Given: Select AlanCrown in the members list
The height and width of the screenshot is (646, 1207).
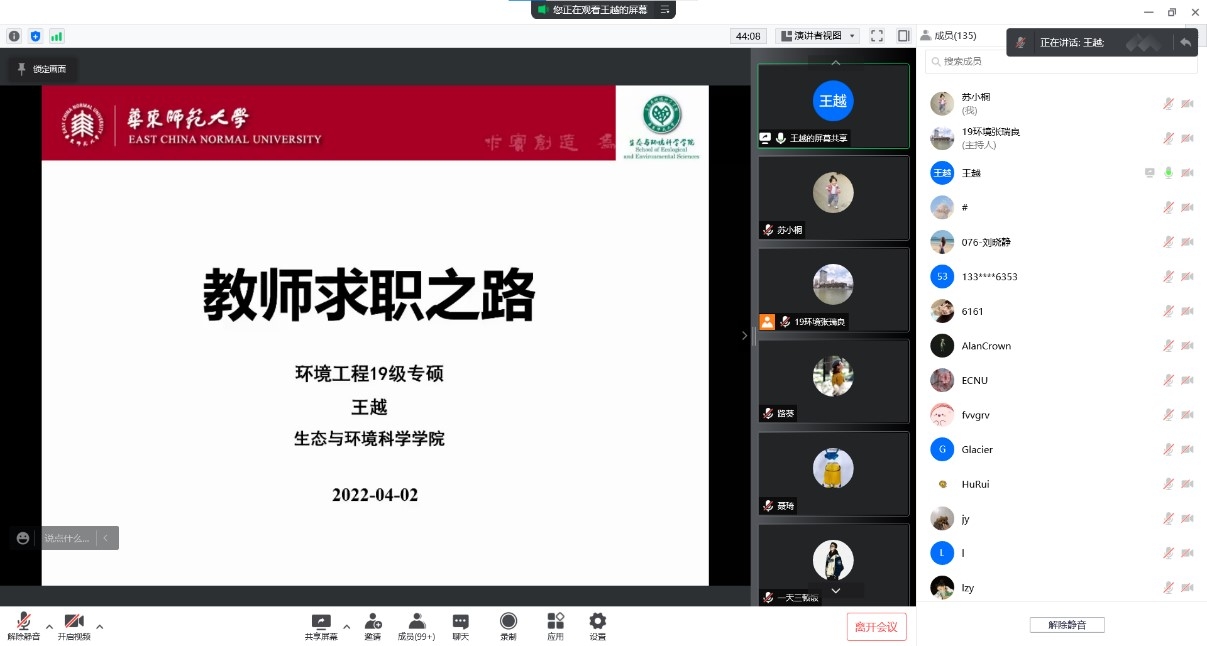Looking at the screenshot, I should (986, 346).
